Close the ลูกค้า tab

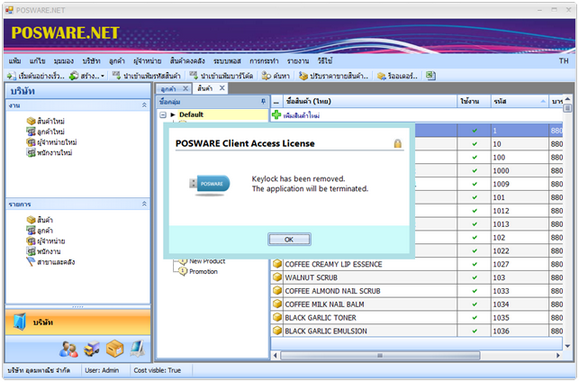coord(185,88)
